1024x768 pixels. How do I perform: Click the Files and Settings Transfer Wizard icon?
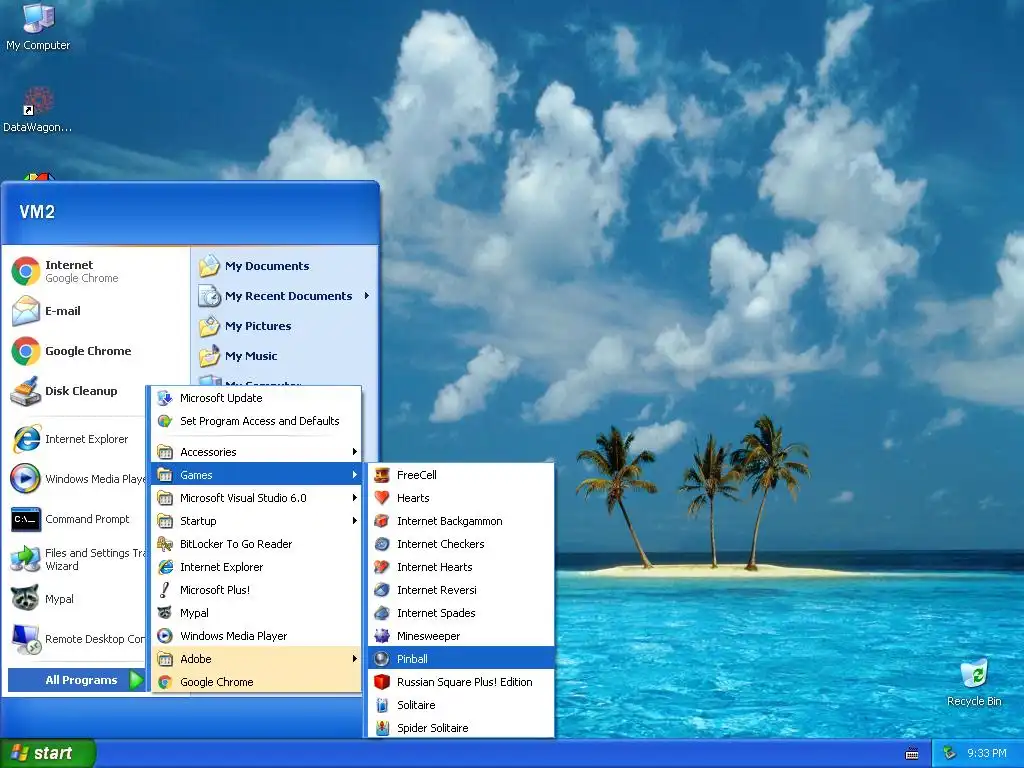[25, 559]
